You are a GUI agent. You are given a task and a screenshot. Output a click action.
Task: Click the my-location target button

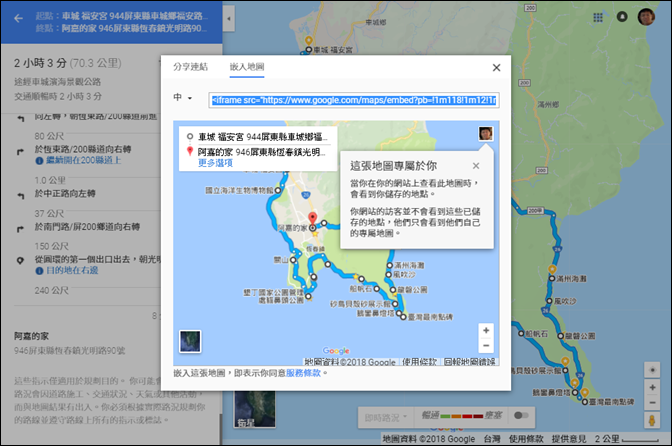652,370
